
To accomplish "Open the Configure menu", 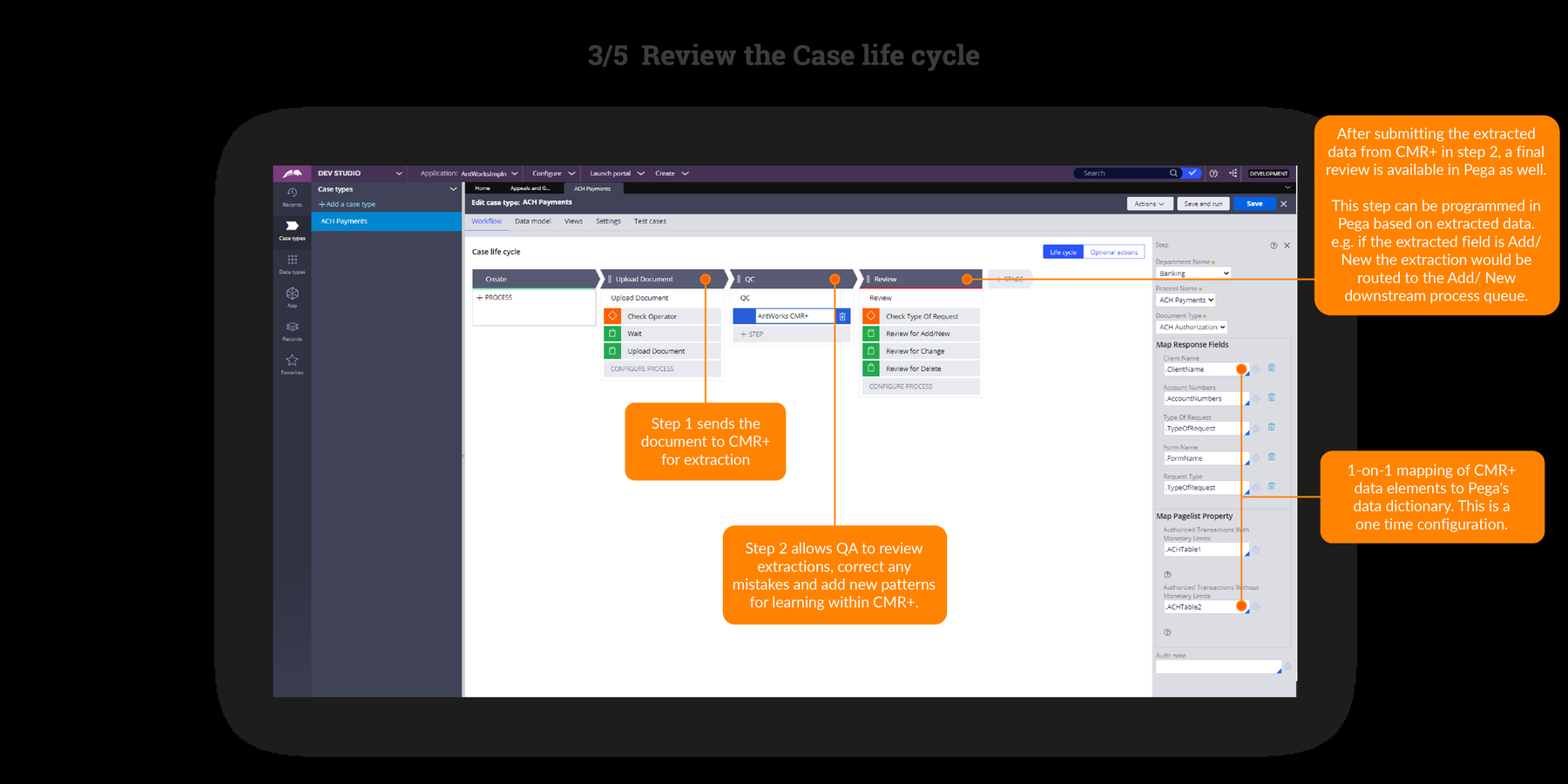I will (553, 173).
